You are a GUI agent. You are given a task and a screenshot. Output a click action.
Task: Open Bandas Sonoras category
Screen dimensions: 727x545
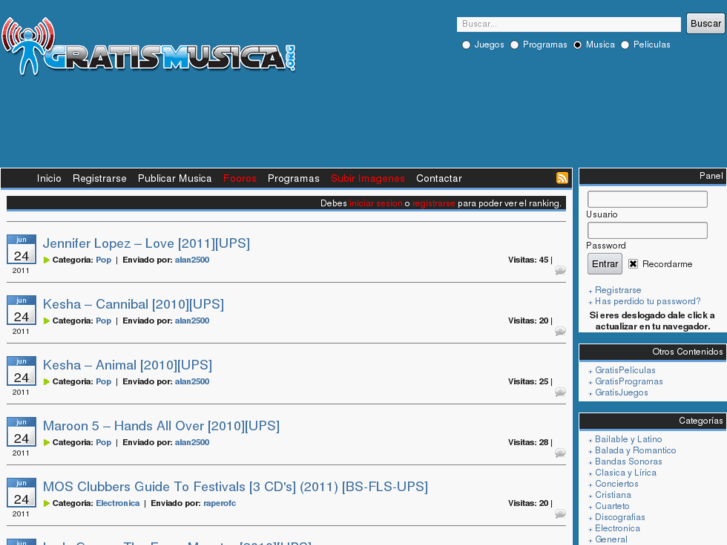[628, 462]
